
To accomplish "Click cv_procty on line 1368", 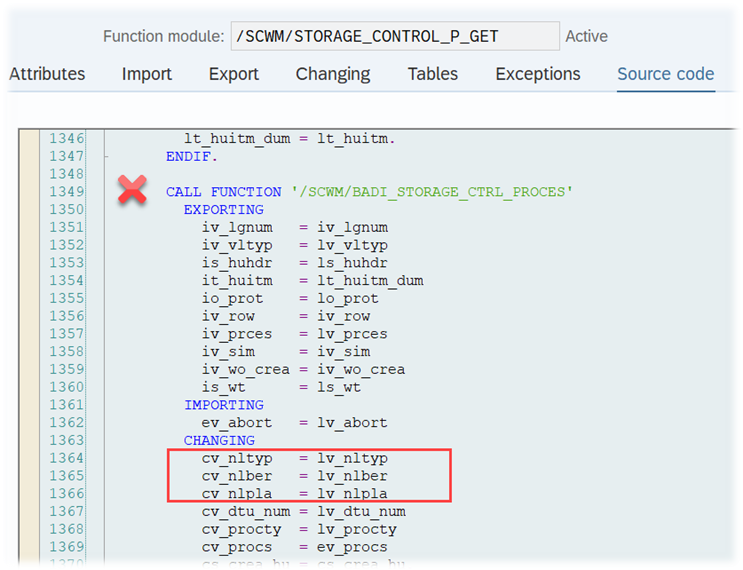I will point(241,529).
